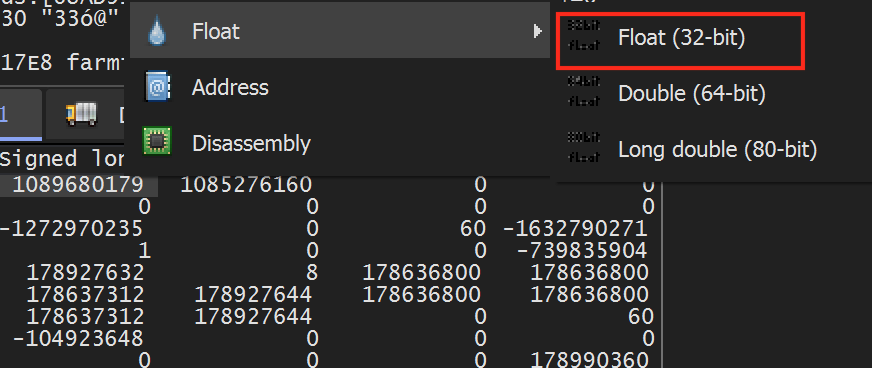Click the 80bit float icon
872x368 pixels.
(584, 147)
